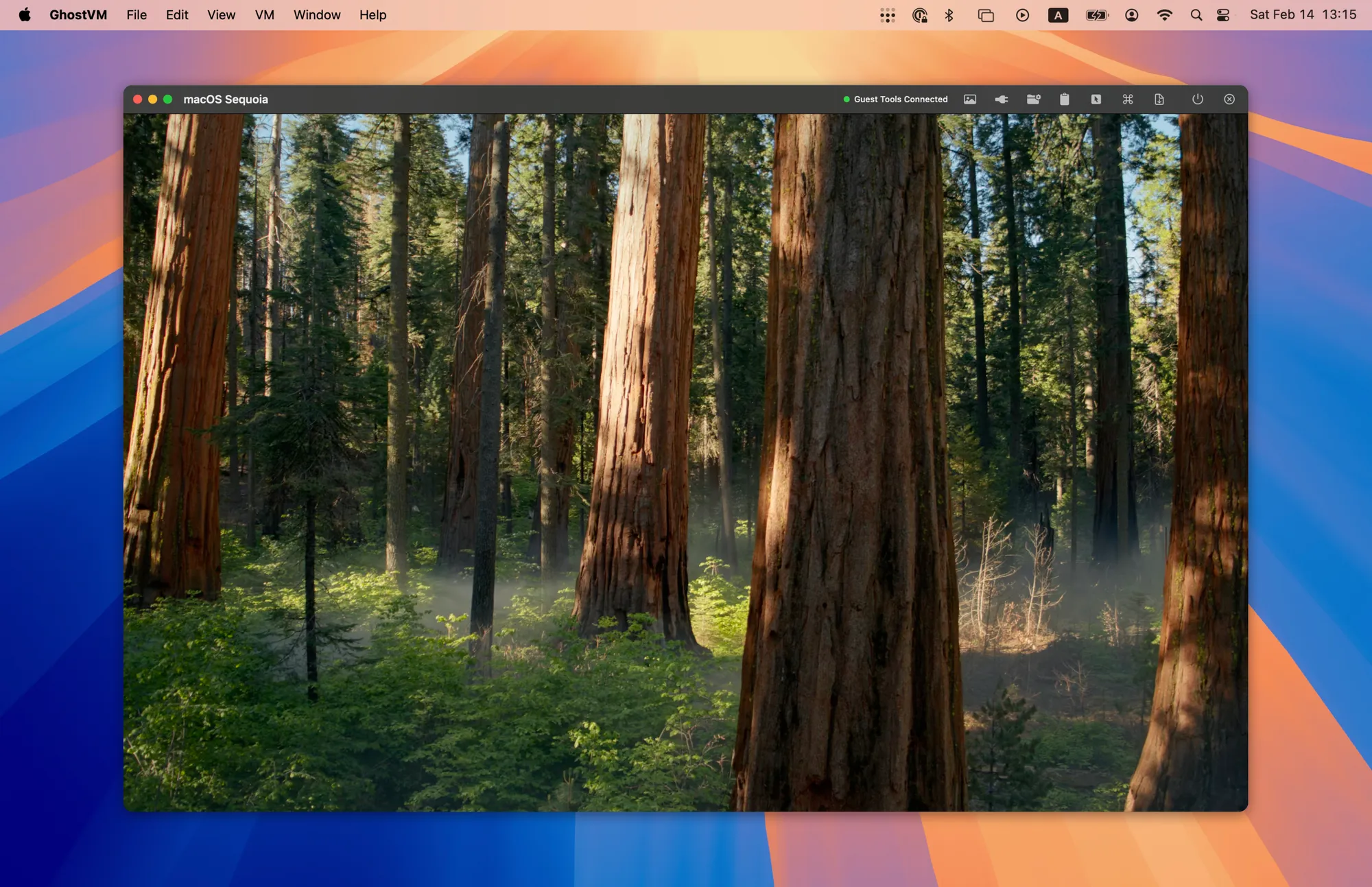The image size is (1372, 887).
Task: Disconnect the macOS Sequoia session
Action: (x=1229, y=99)
